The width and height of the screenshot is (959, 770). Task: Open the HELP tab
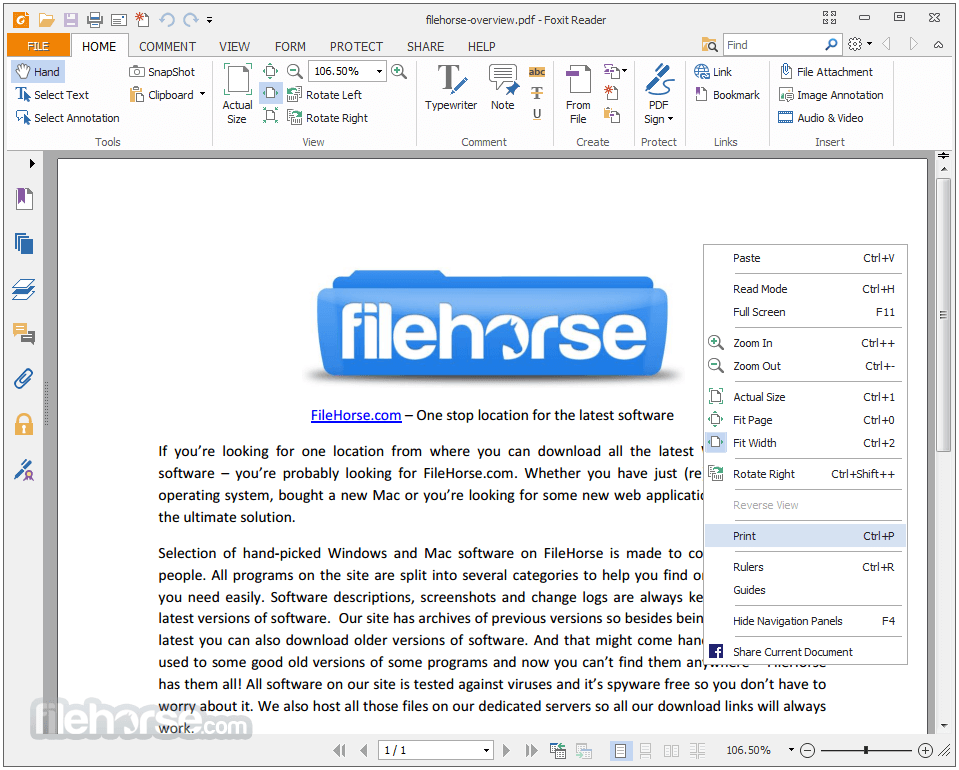pos(481,46)
